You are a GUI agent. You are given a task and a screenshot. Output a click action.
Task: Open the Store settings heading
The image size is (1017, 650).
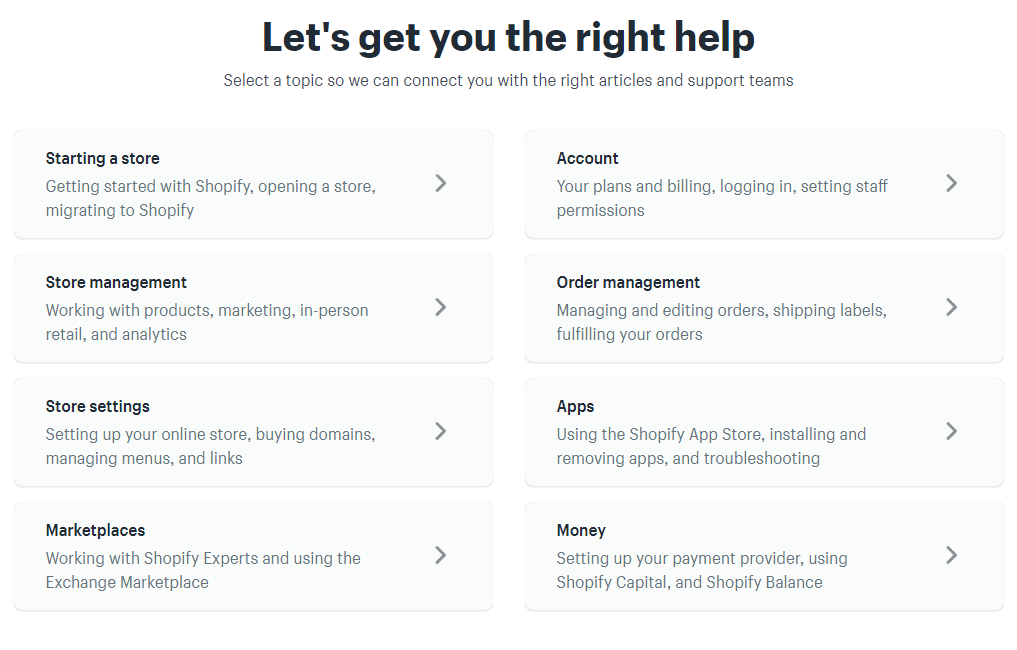click(x=97, y=407)
